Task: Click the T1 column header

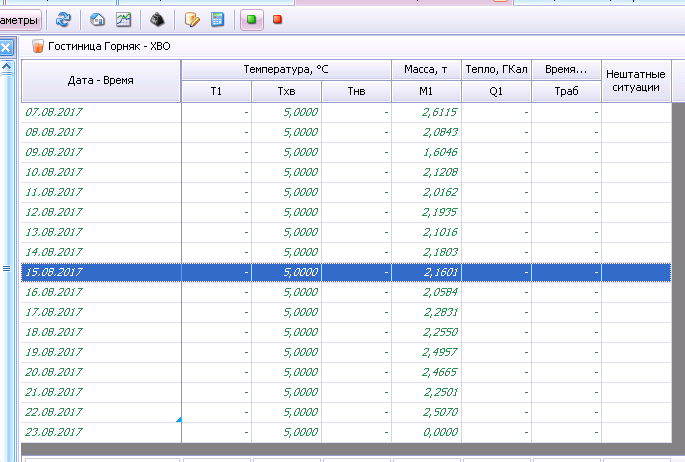Action: tap(216, 91)
